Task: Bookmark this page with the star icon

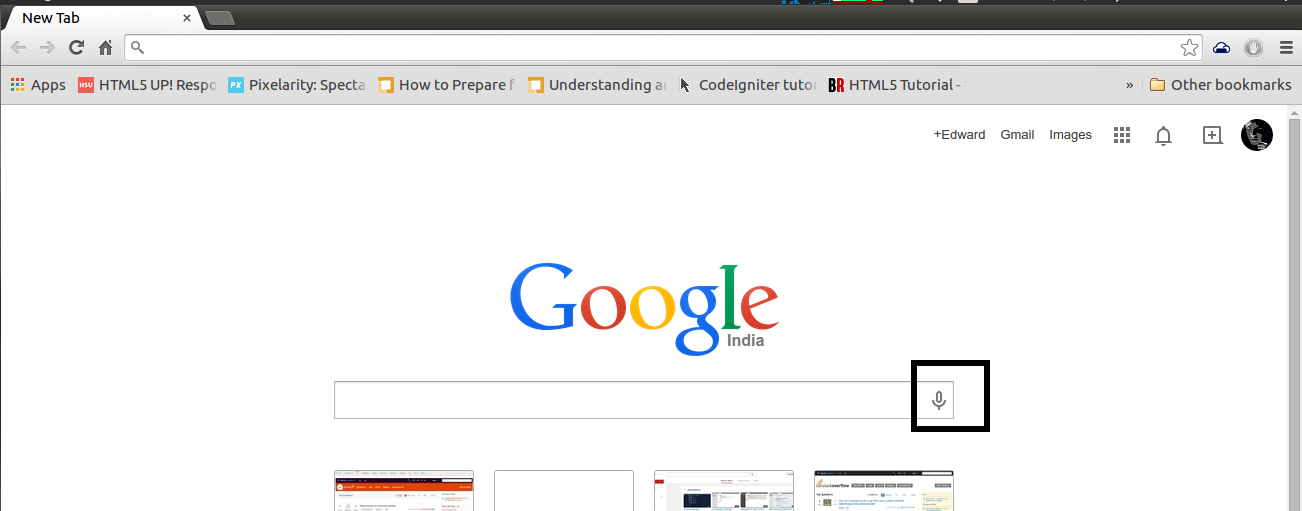Action: click(1189, 47)
